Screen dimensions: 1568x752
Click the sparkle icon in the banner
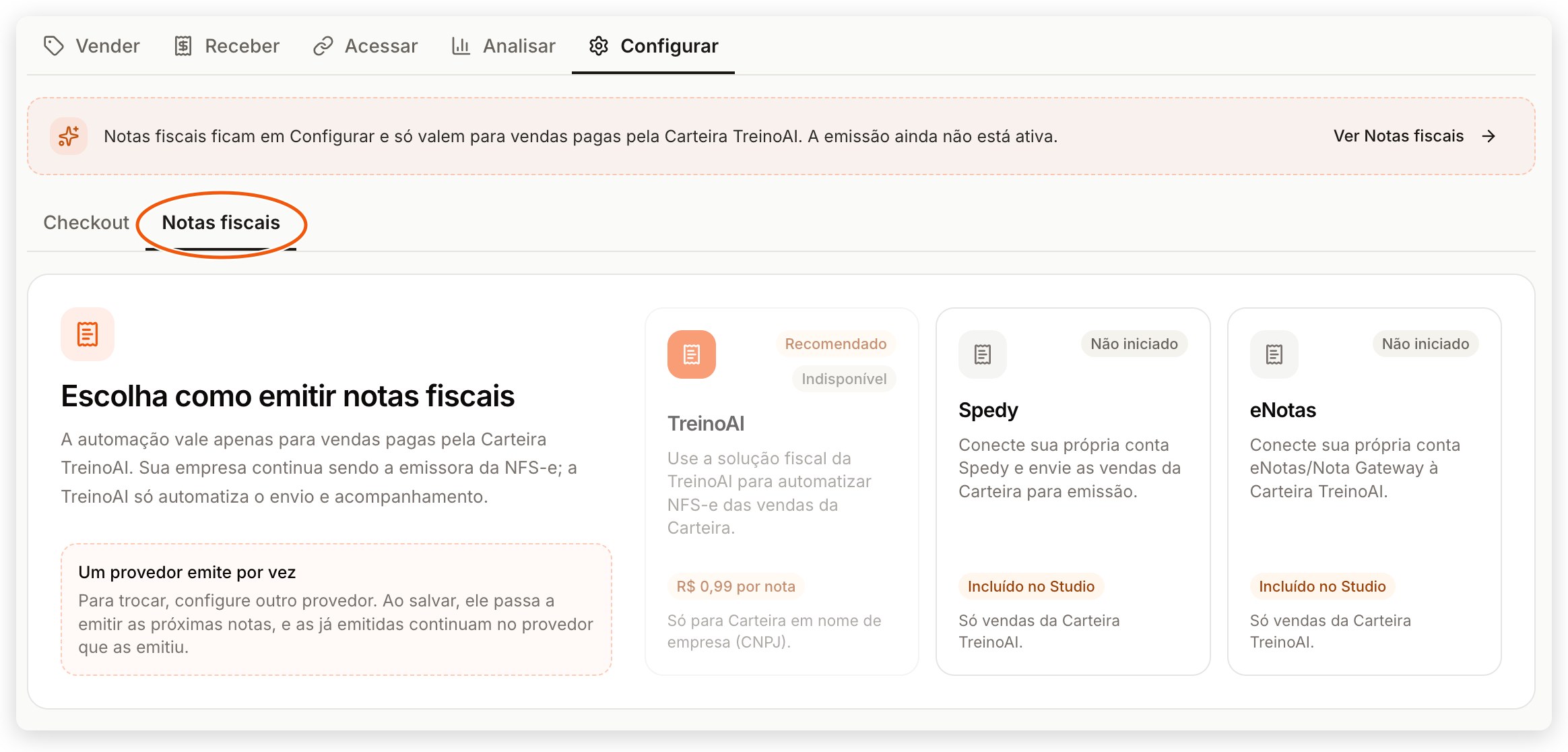[x=69, y=136]
